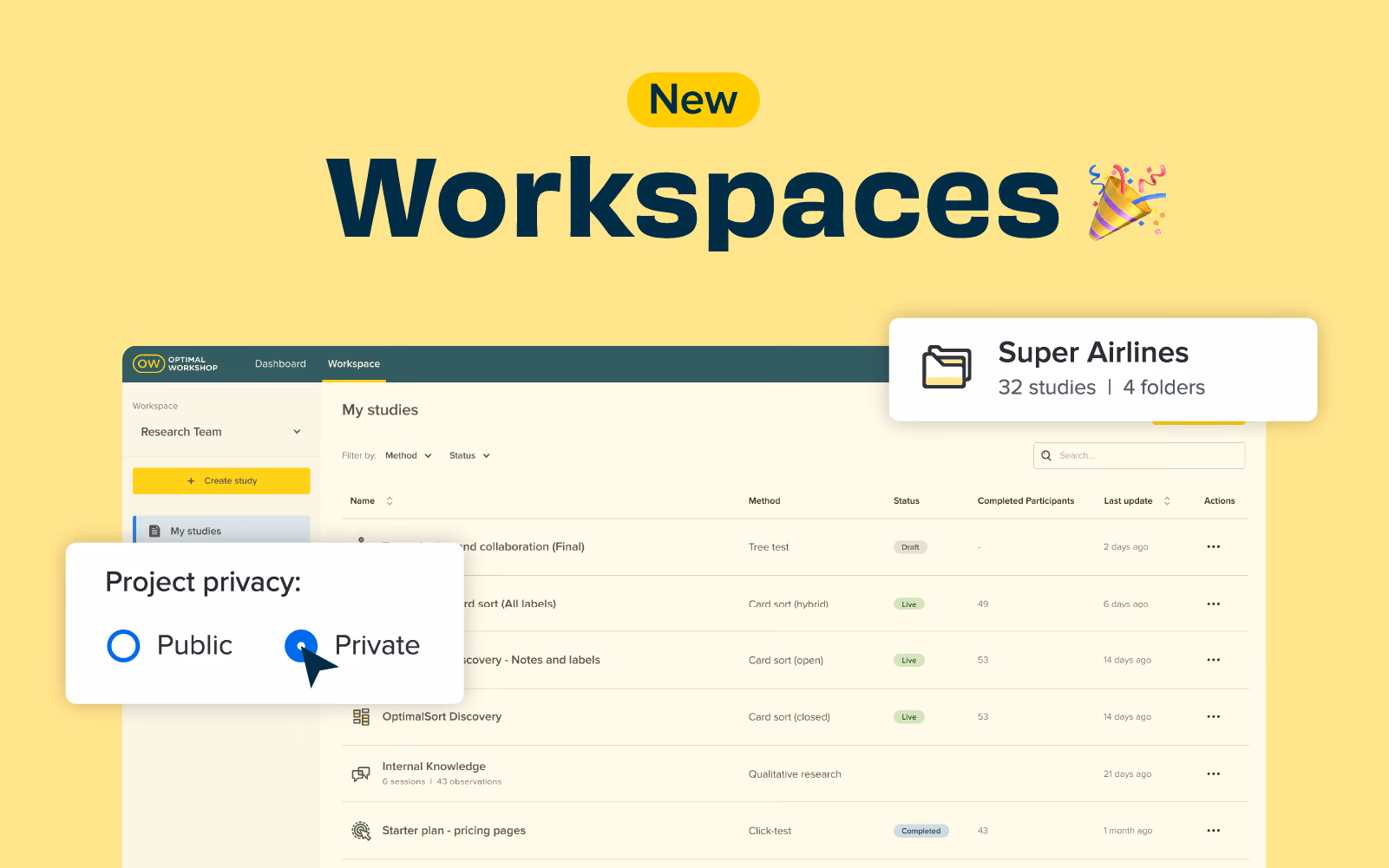Click the Draft status badge
Screen dimensions: 1389x868
click(910, 547)
